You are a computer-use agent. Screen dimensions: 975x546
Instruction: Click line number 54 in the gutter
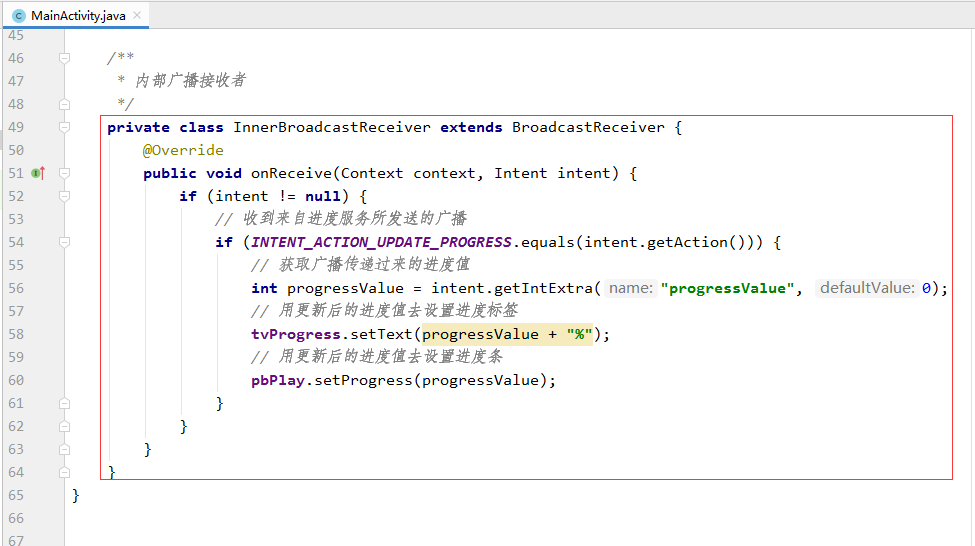(16, 242)
